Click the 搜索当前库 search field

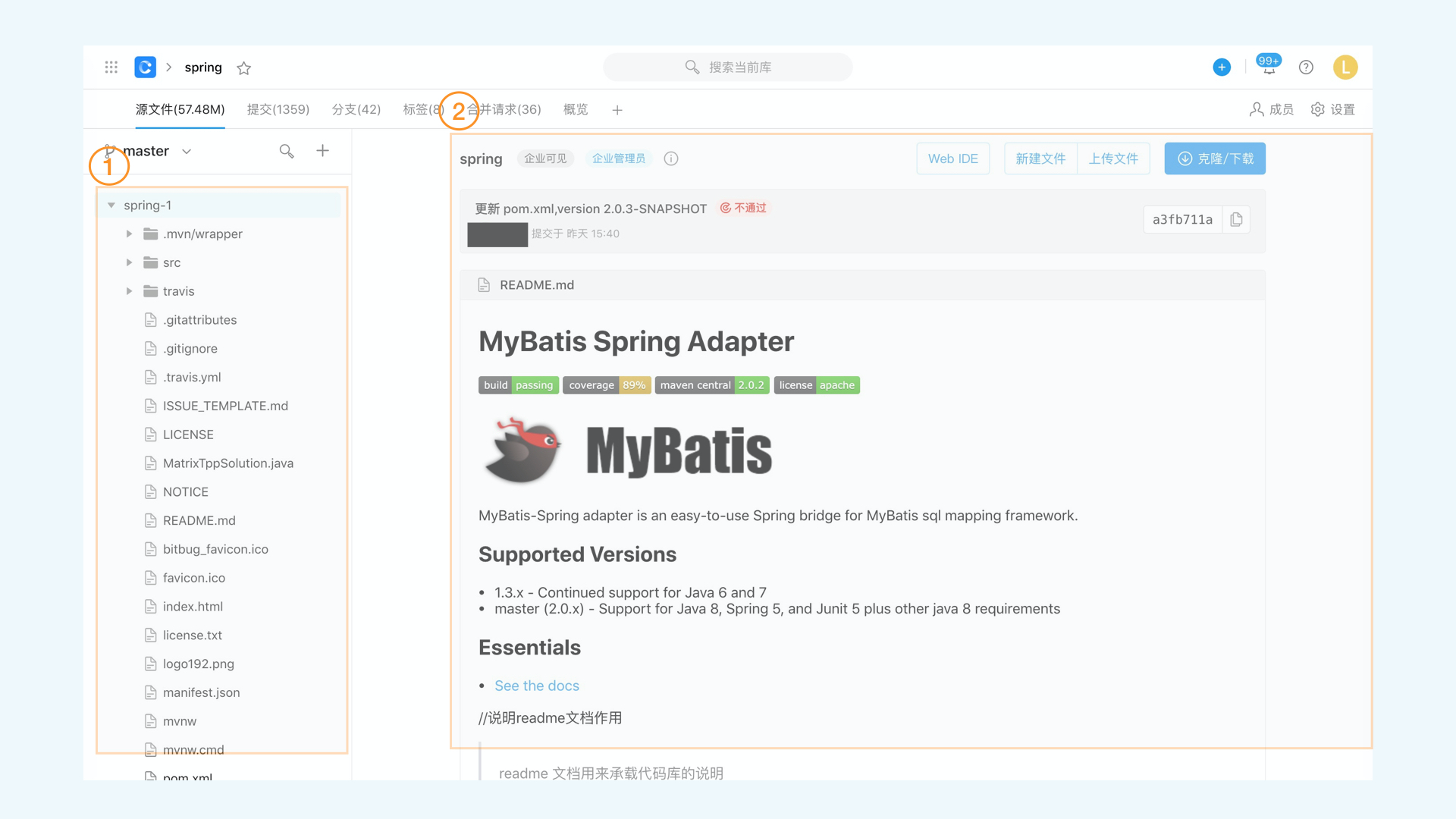click(728, 67)
